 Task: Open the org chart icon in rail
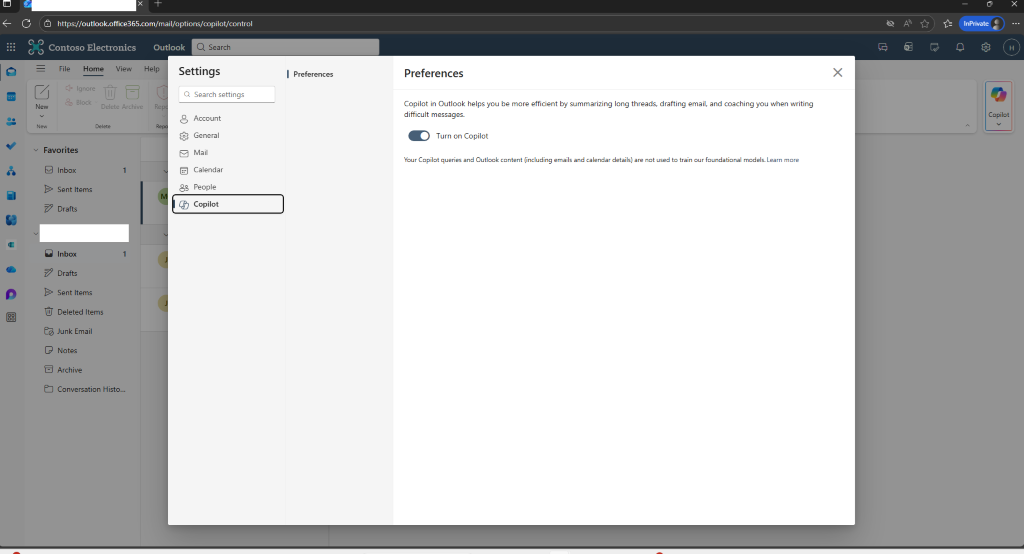[x=11, y=171]
